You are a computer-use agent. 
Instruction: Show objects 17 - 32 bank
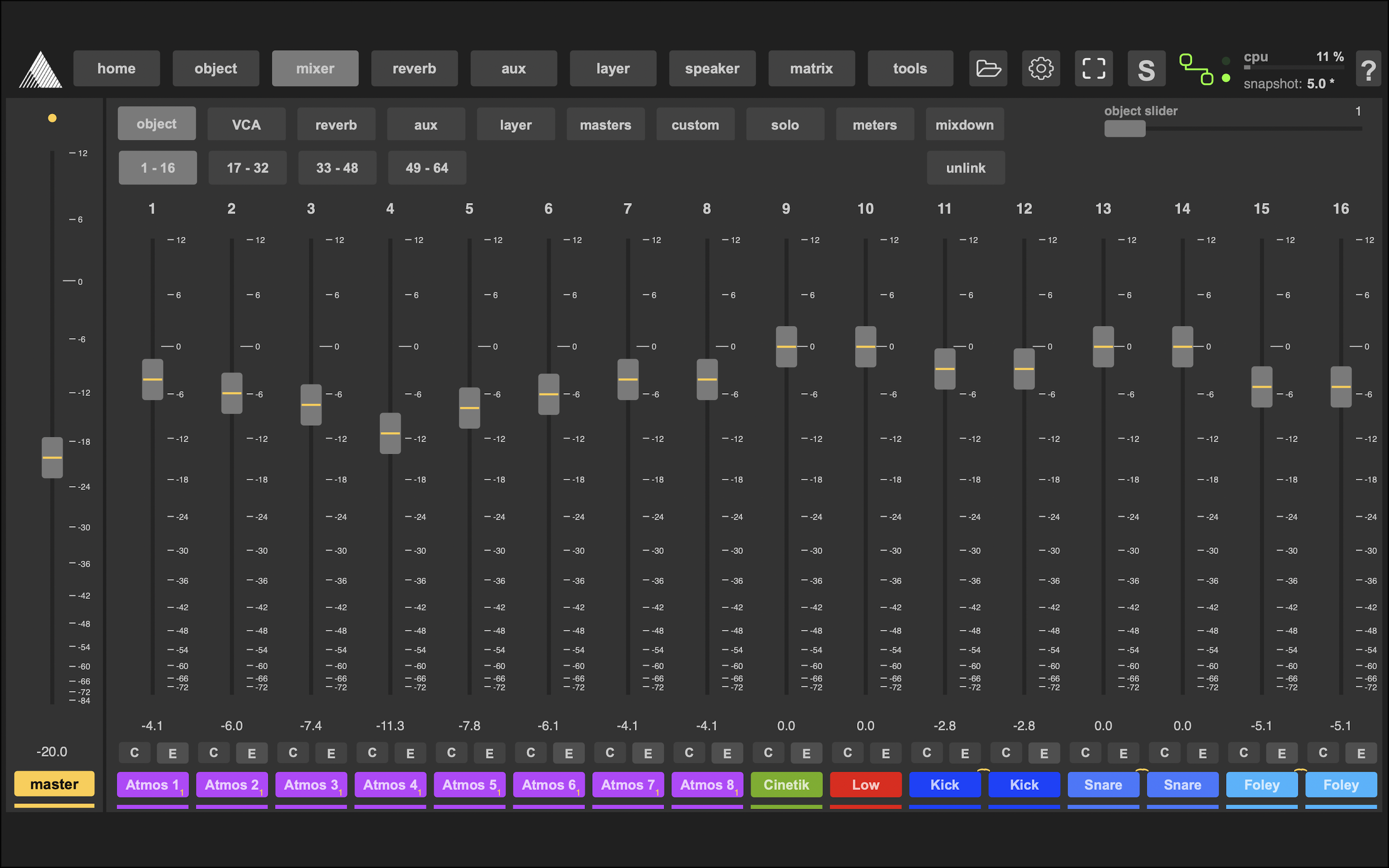(247, 168)
